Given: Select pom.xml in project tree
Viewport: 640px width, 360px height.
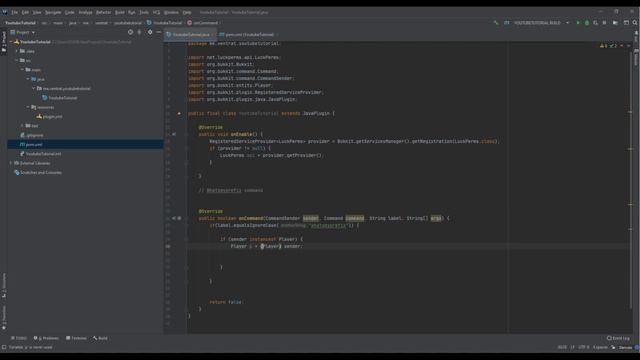Looking at the screenshot, I should pyautogui.click(x=31, y=144).
